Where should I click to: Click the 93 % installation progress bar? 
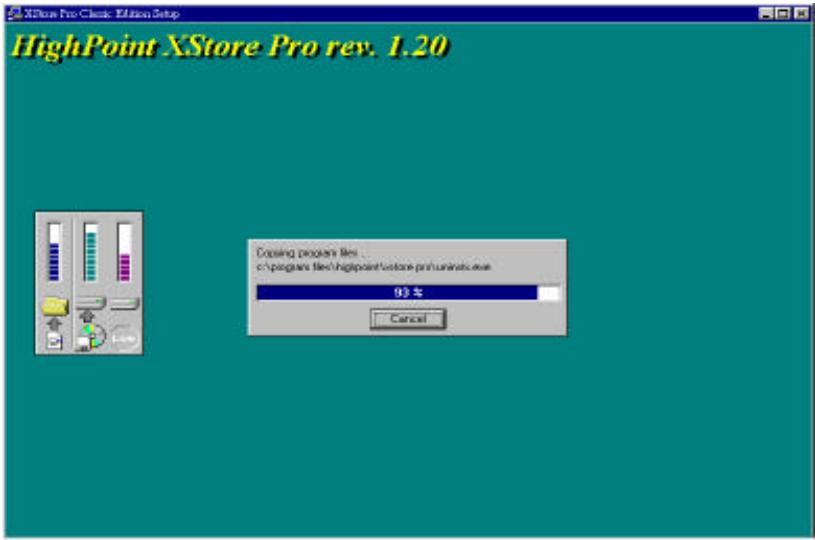click(409, 293)
